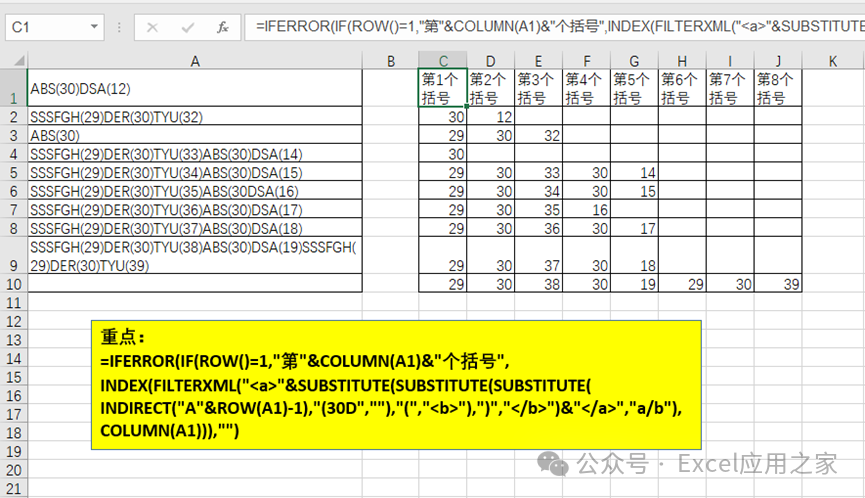Select row 5 header
This screenshot has height=498, width=865.
(x=14, y=173)
